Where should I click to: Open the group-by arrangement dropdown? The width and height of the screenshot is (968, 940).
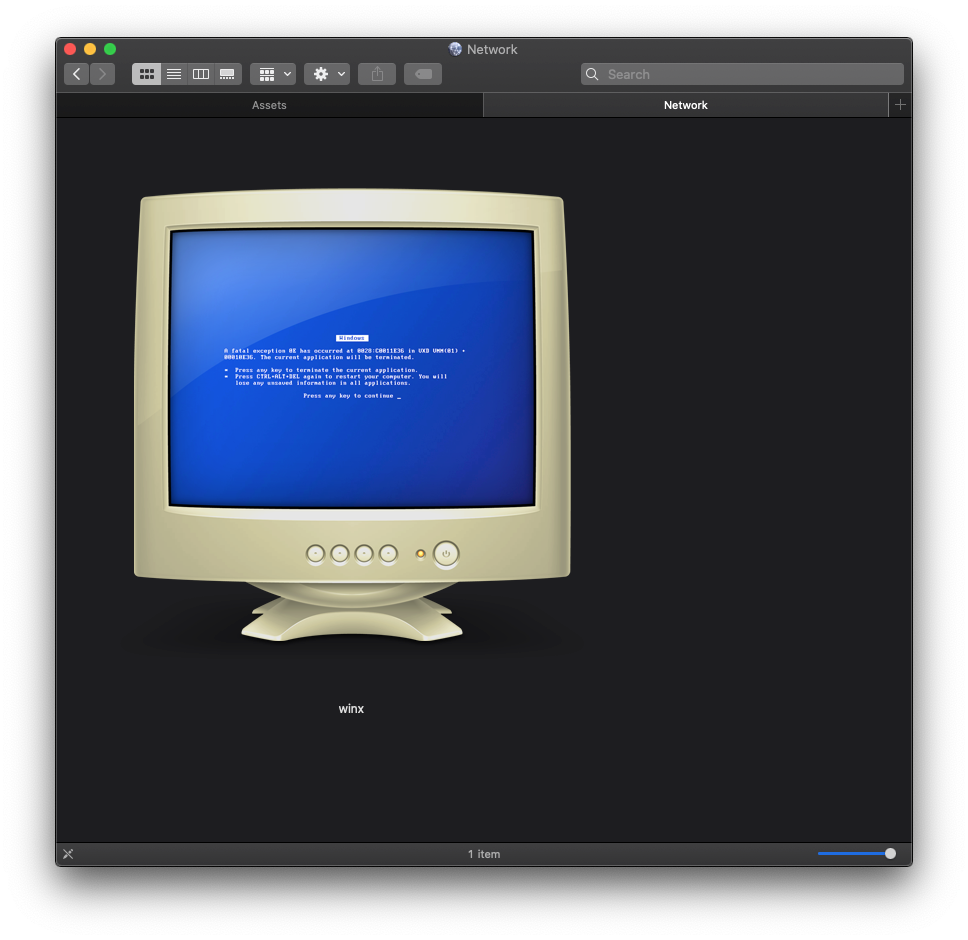(x=273, y=74)
